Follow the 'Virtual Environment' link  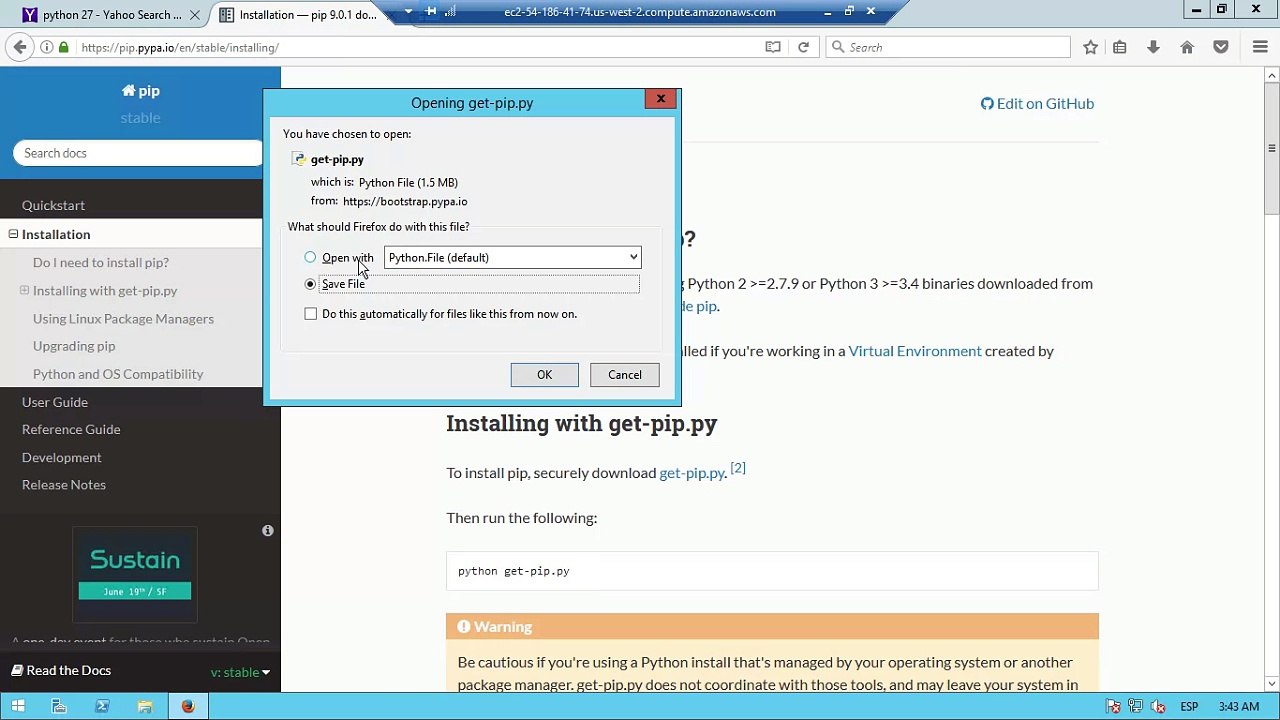tap(915, 351)
